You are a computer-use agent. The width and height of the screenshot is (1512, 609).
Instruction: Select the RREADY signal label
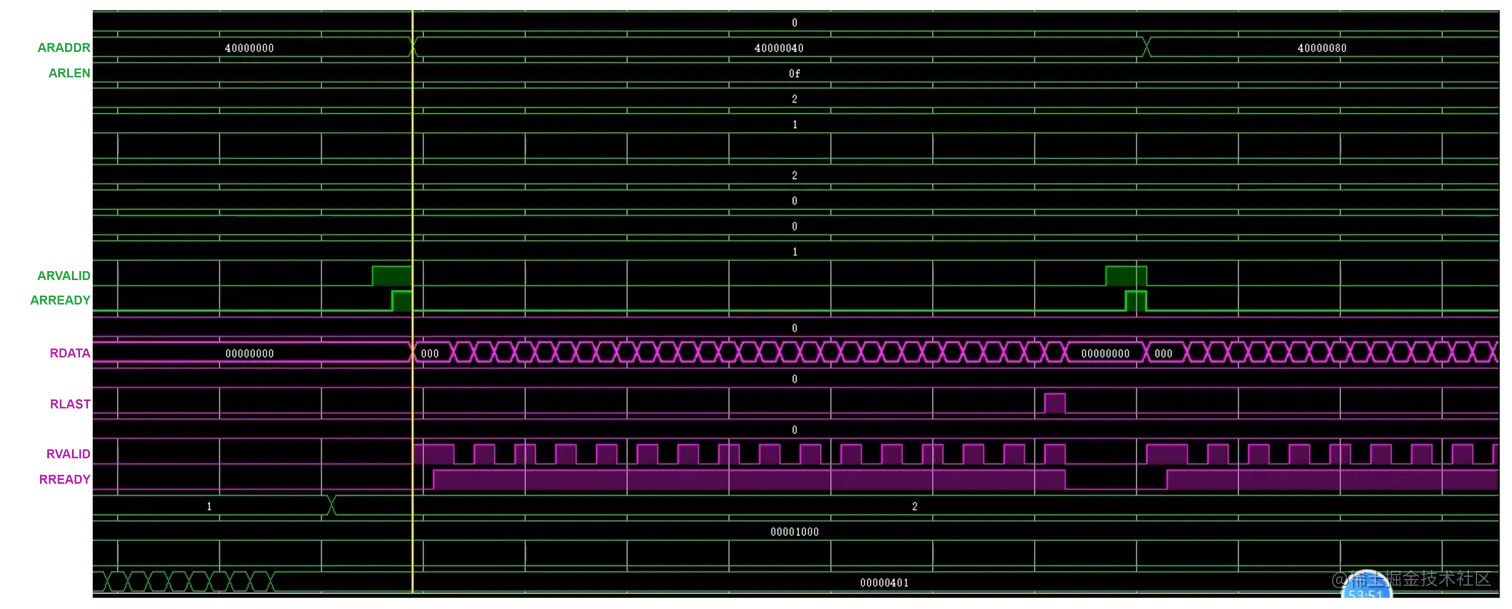tap(65, 479)
